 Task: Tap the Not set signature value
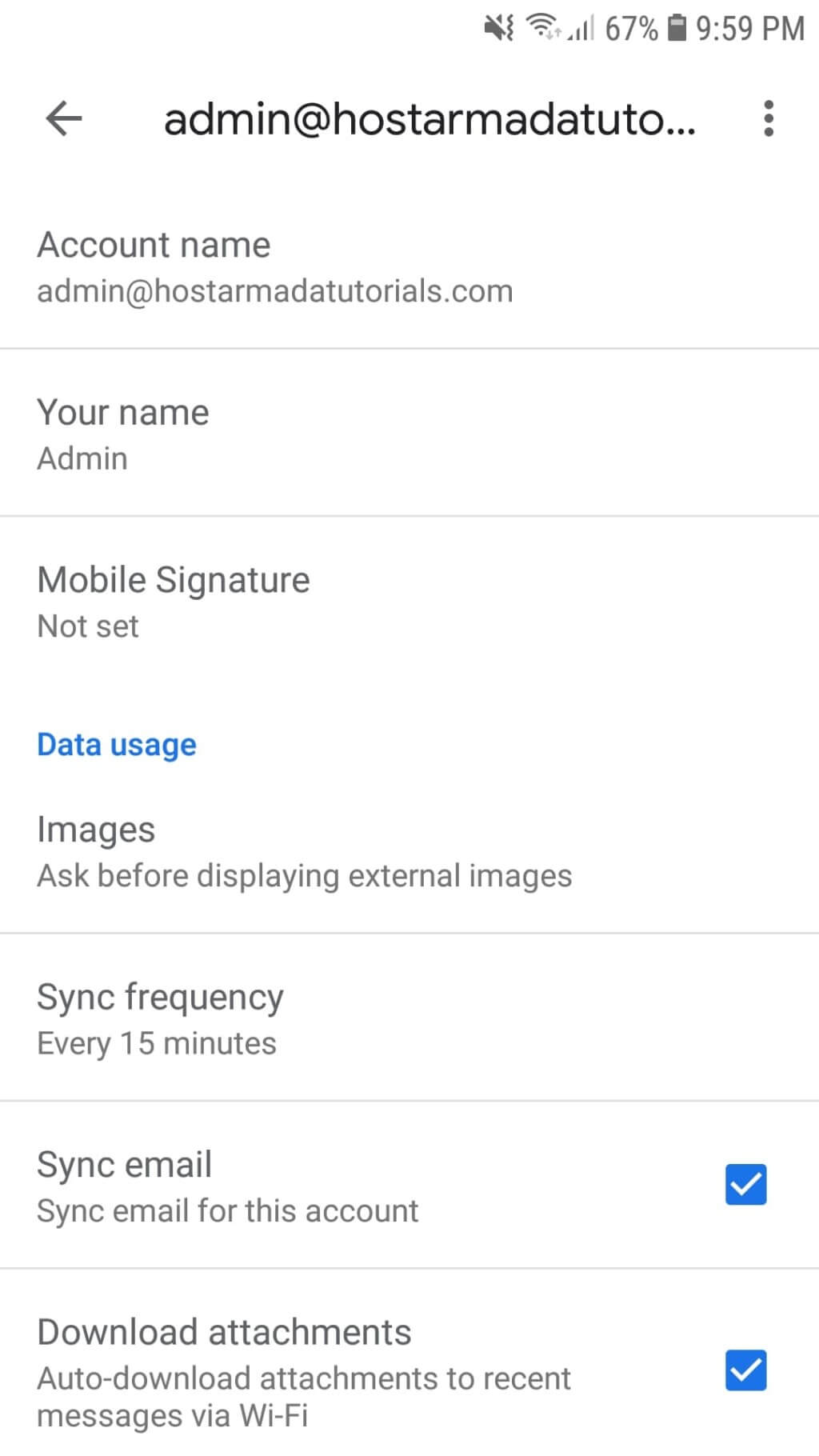(88, 626)
